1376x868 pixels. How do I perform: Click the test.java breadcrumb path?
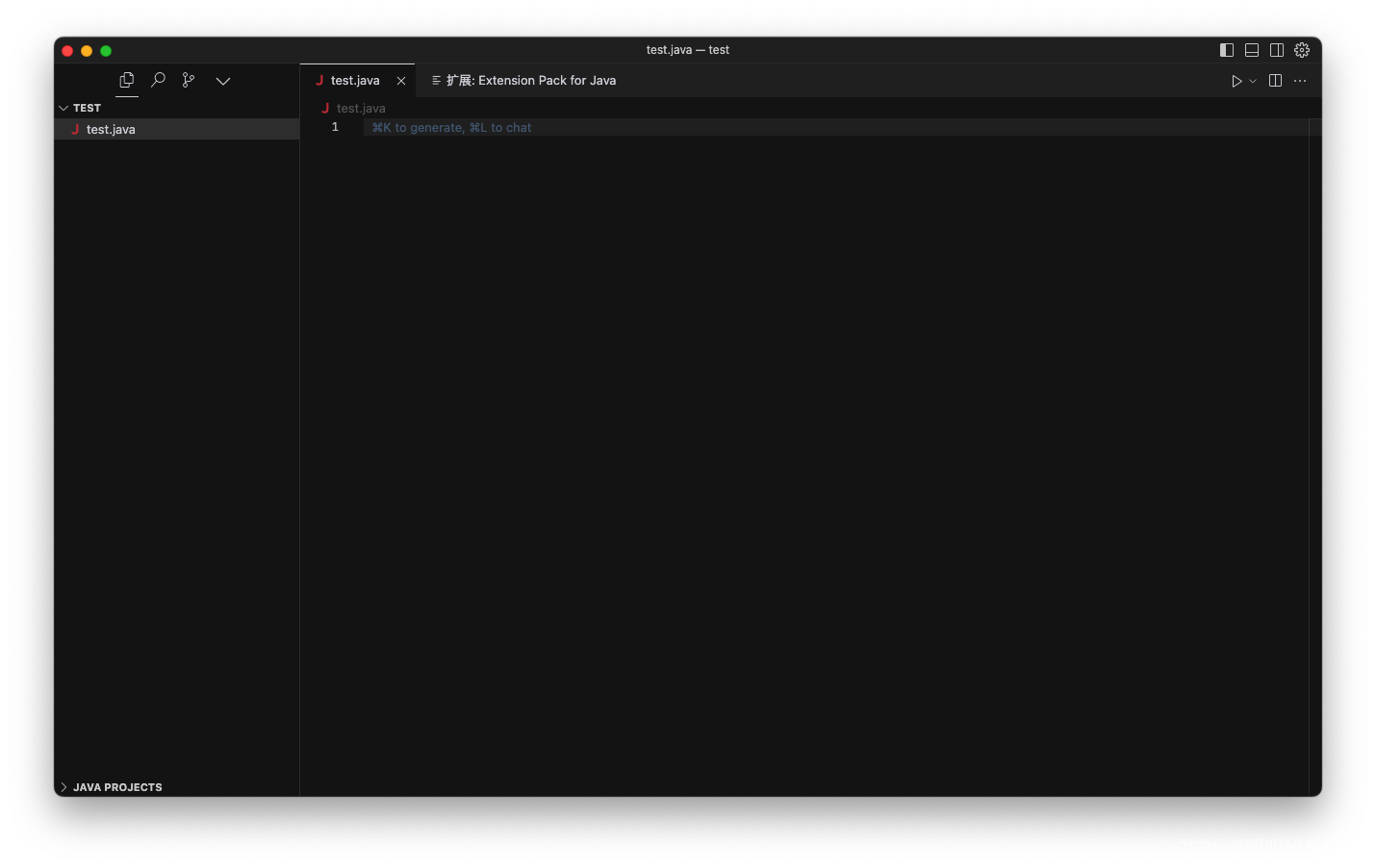tap(361, 108)
